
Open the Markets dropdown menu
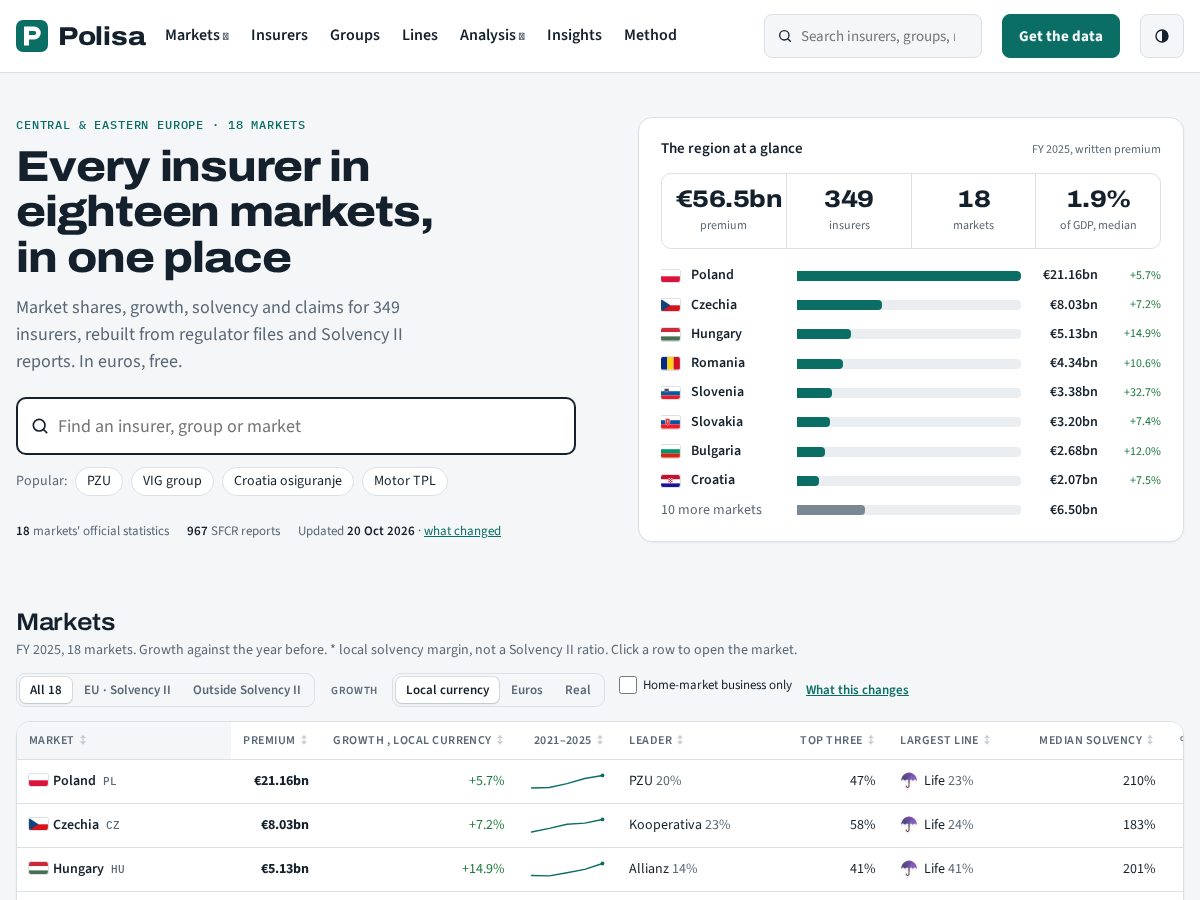point(197,35)
